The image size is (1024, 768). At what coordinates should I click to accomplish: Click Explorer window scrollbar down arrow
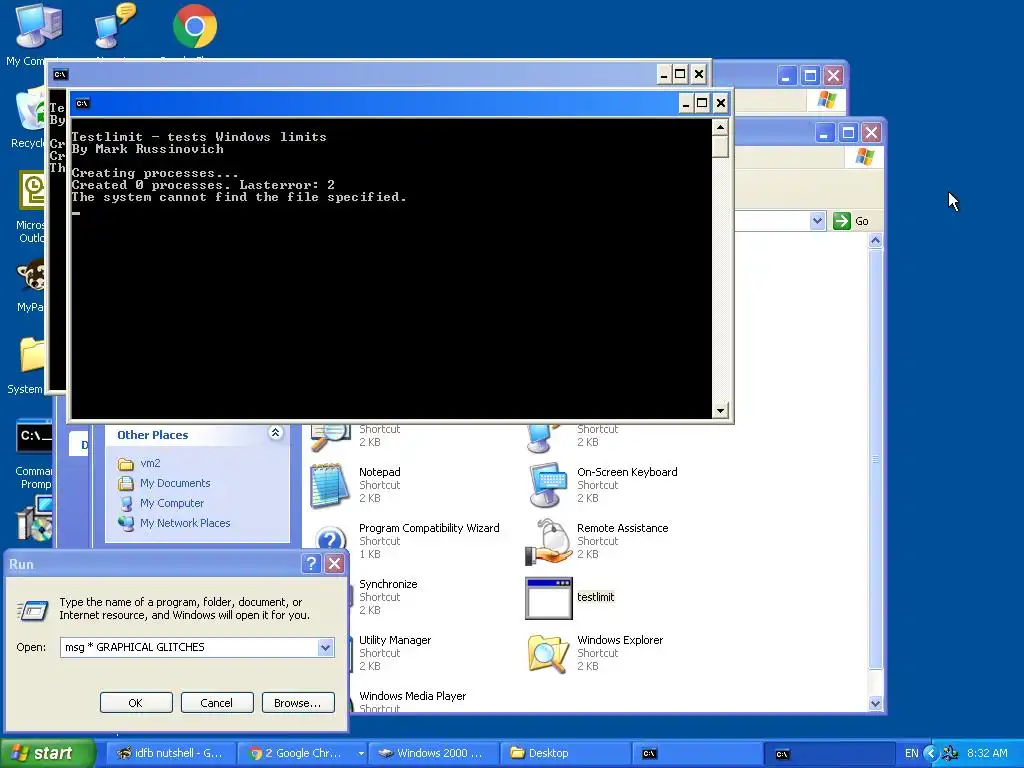point(875,703)
